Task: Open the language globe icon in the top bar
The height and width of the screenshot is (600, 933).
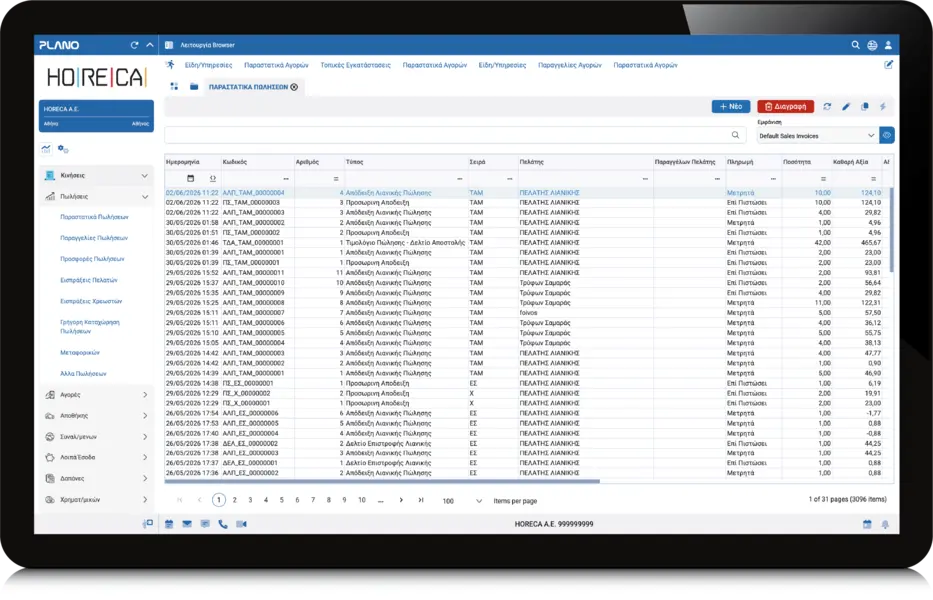Action: coord(872,45)
